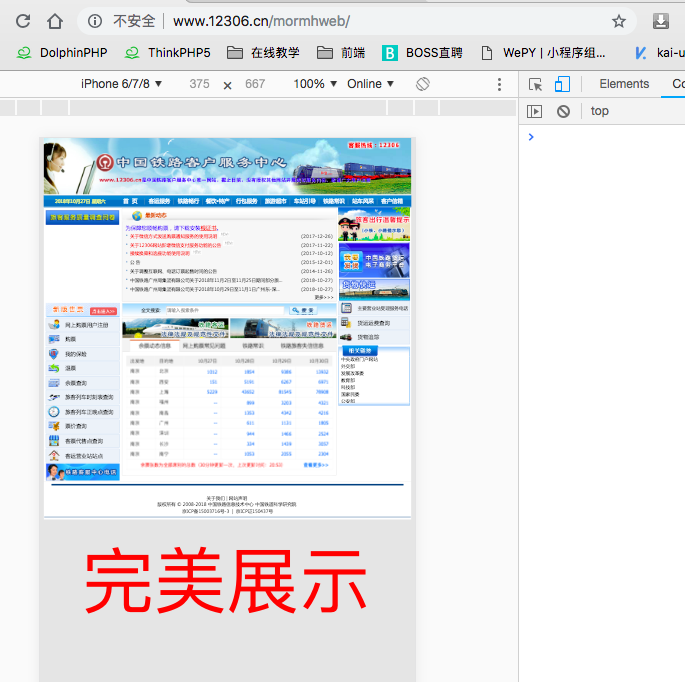685x682 pixels.
Task: Open the 前端 bookmarks folder
Action: (x=341, y=53)
